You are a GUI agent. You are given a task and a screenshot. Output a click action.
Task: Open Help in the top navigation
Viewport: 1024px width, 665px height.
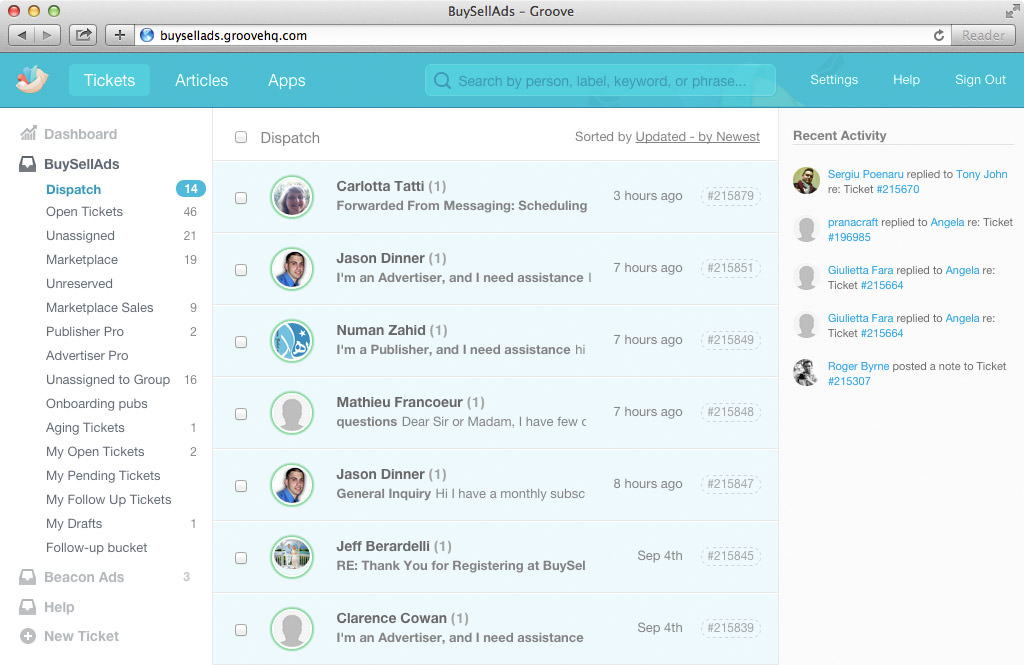906,80
